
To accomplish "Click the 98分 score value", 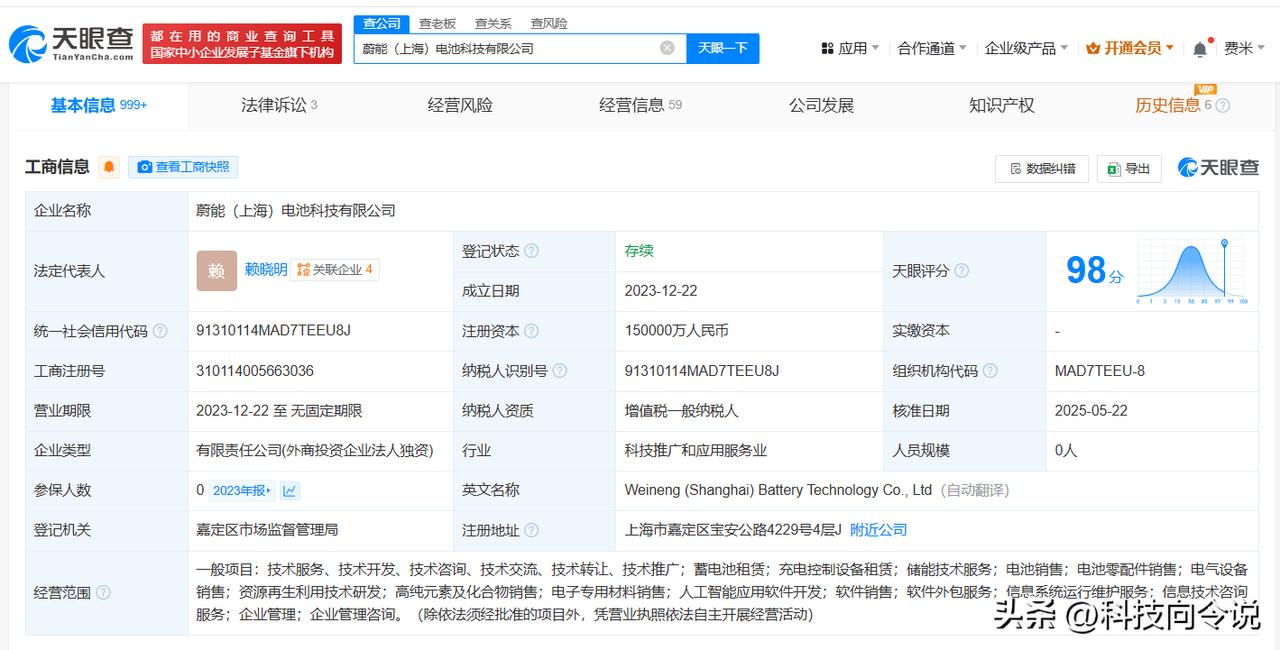I will click(1094, 270).
